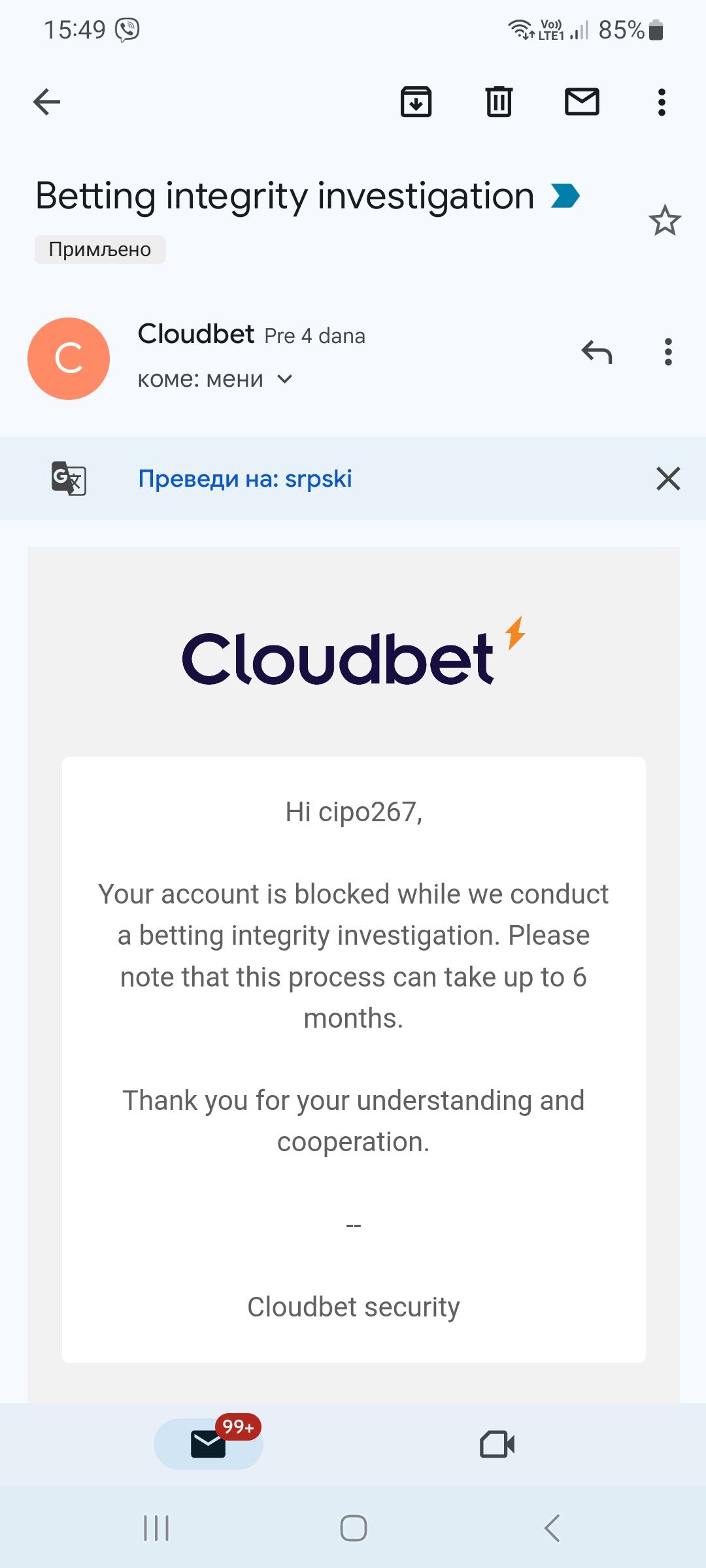The image size is (706, 1568).
Task: Toggle the importance marker beside subject
Action: pos(565,196)
